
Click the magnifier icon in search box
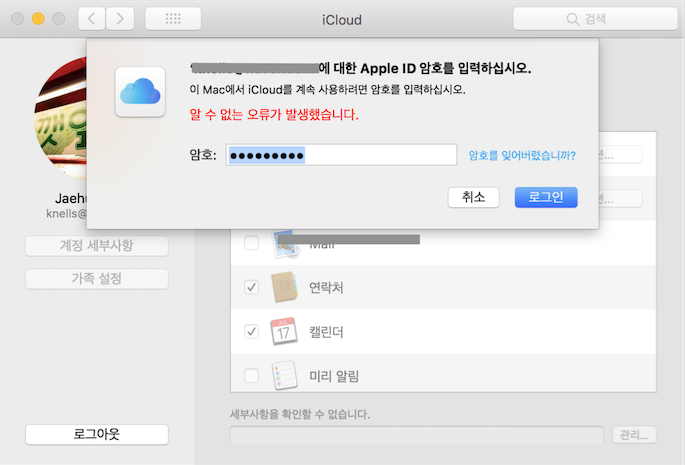click(x=573, y=19)
